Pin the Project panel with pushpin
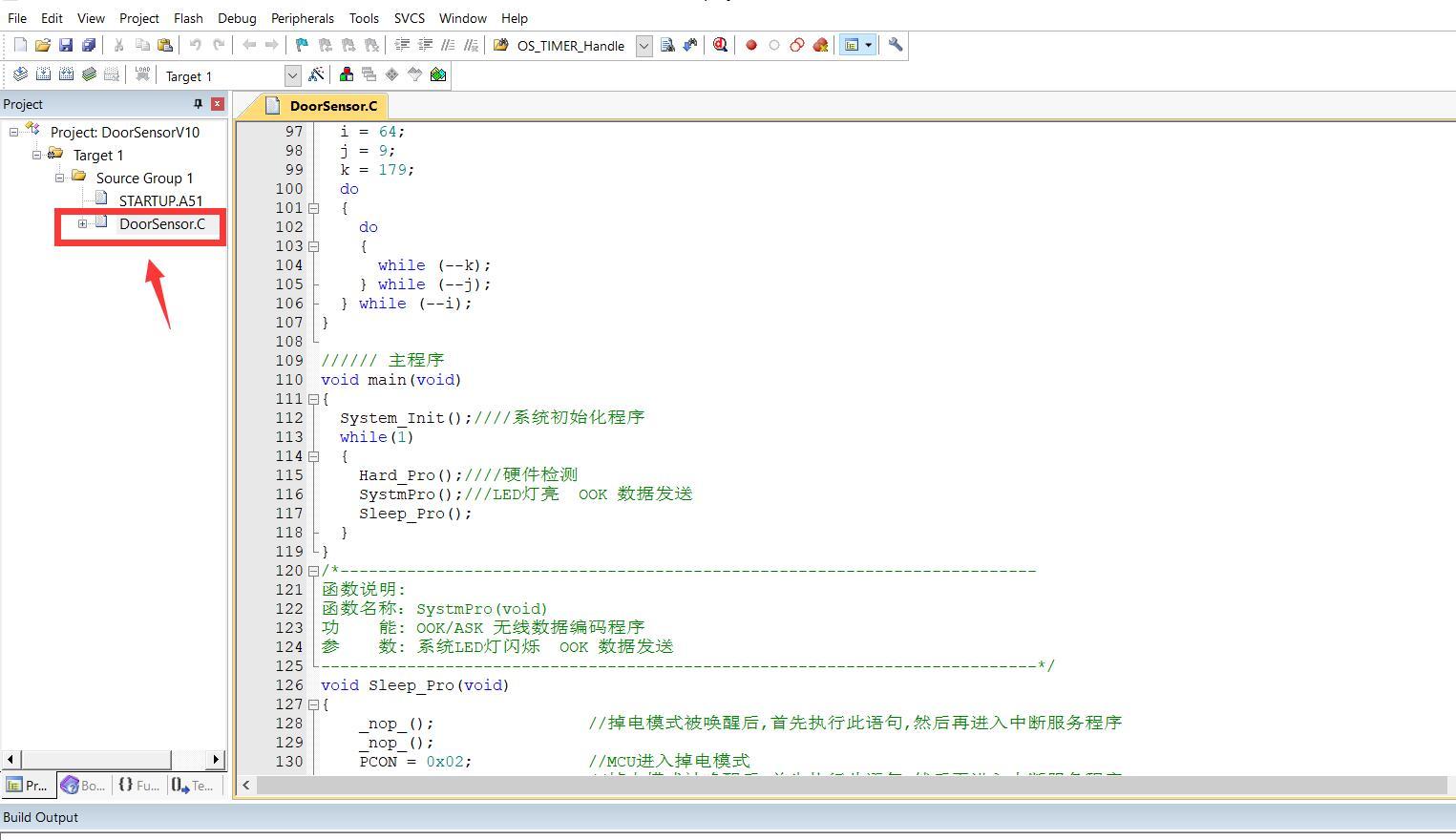This screenshot has width=1456, height=840. [198, 104]
